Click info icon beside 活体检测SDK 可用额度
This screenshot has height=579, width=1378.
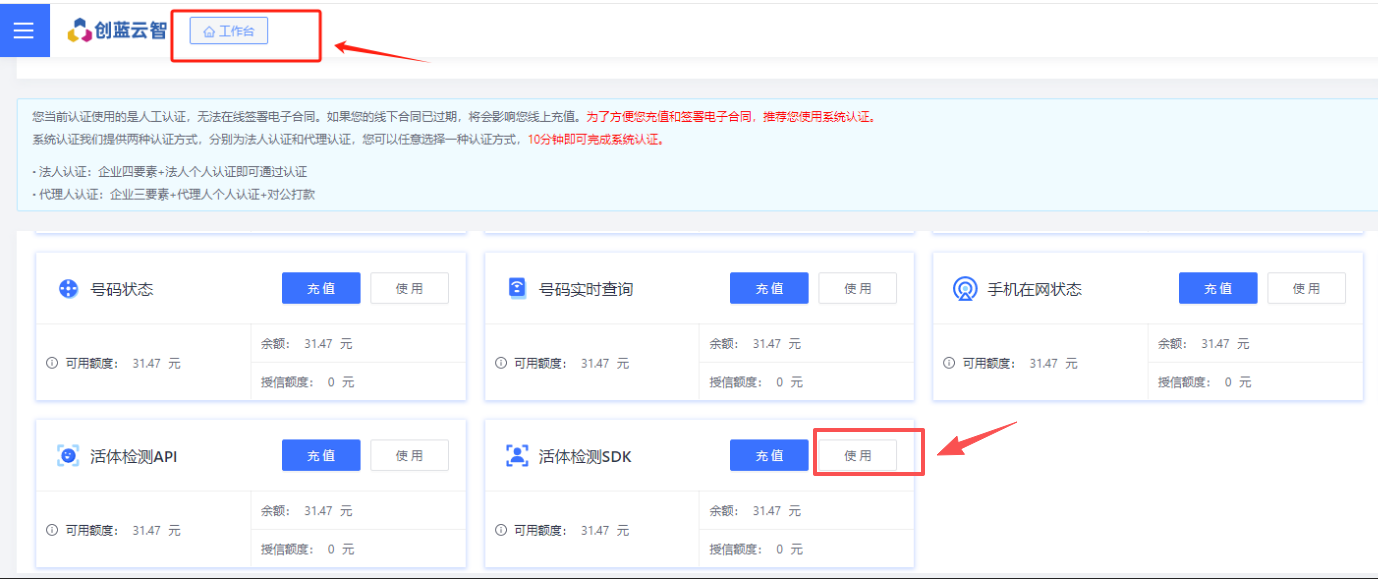(500, 530)
